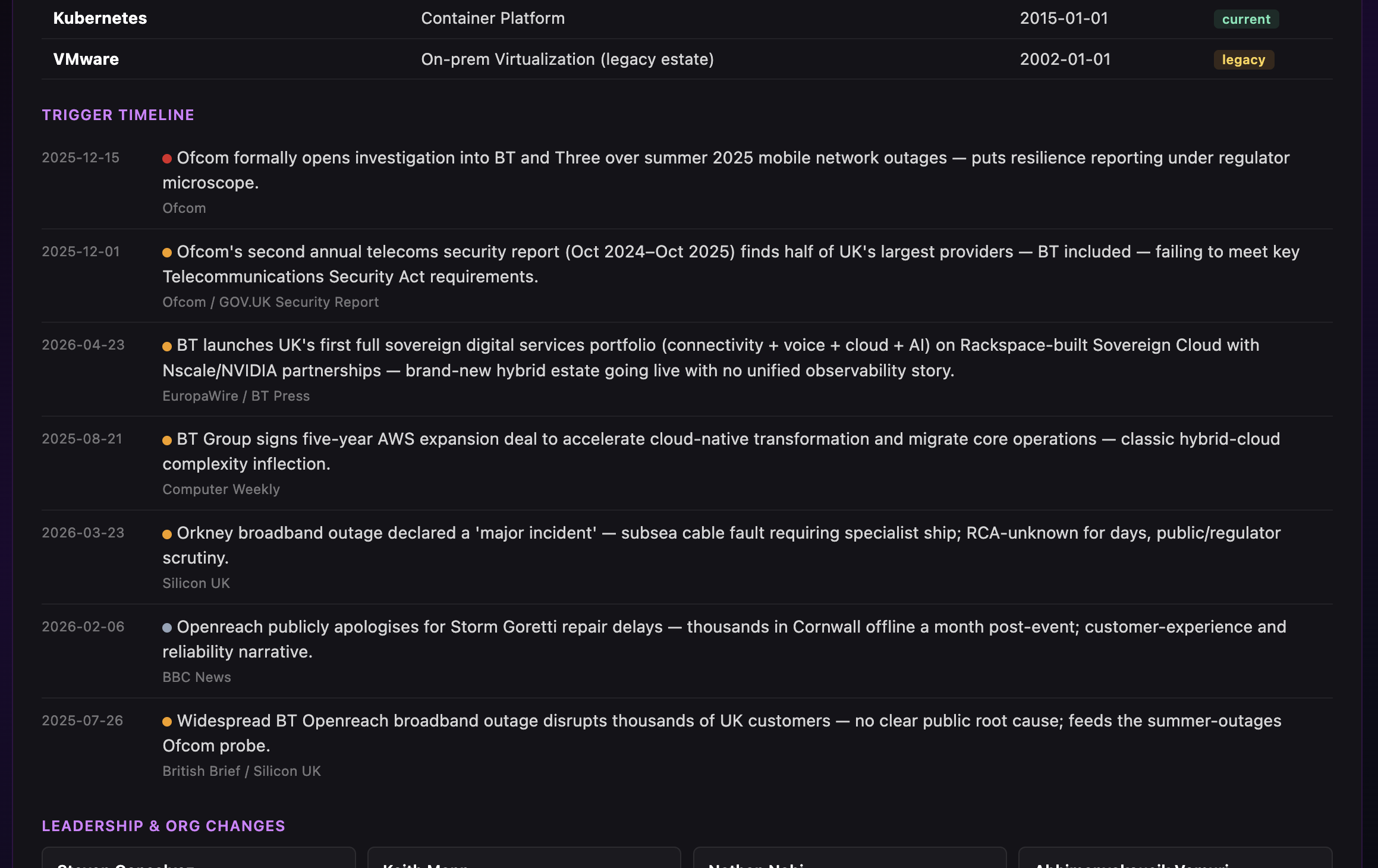The width and height of the screenshot is (1378, 868).
Task: Click the orange dot on the BT sovereign portfolio entry
Action: coord(167,346)
